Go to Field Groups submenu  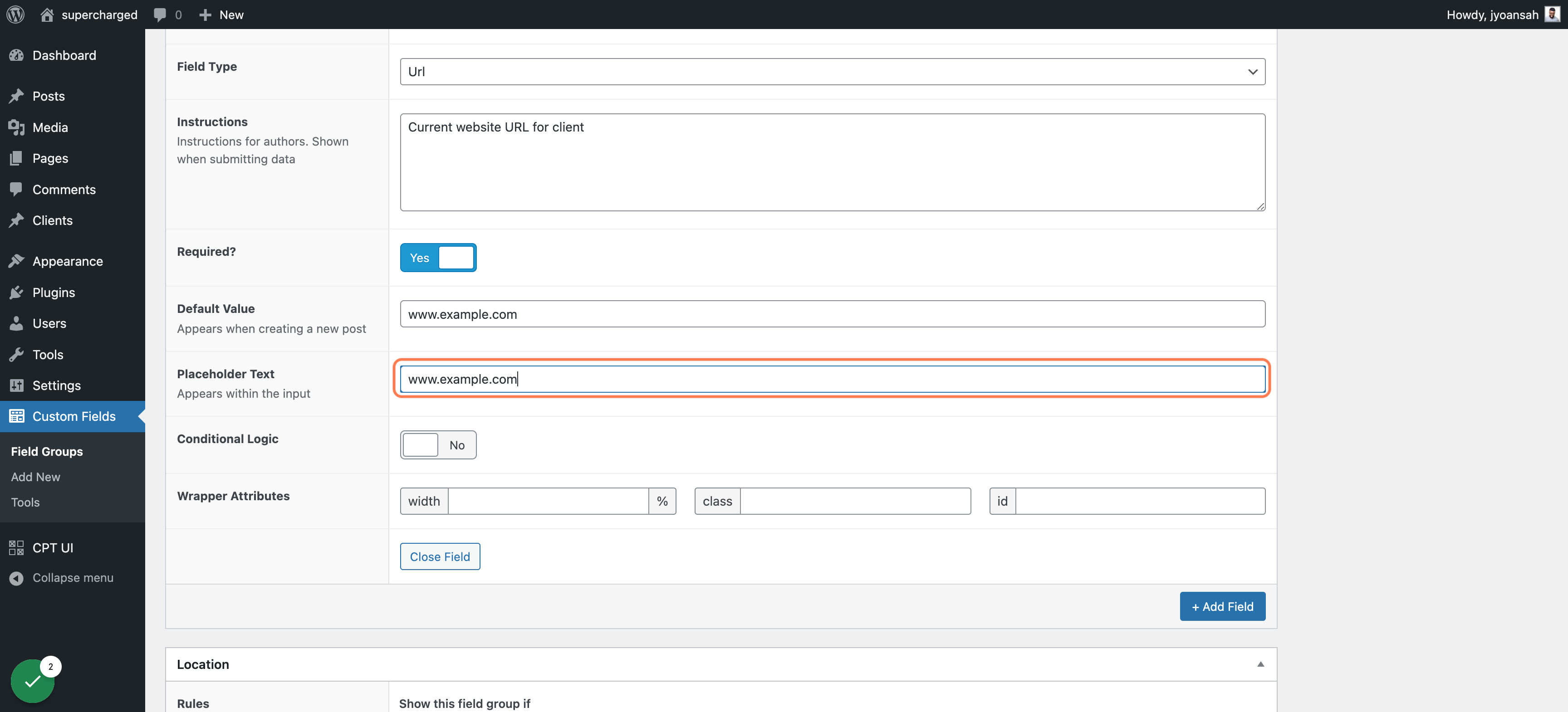[47, 452]
